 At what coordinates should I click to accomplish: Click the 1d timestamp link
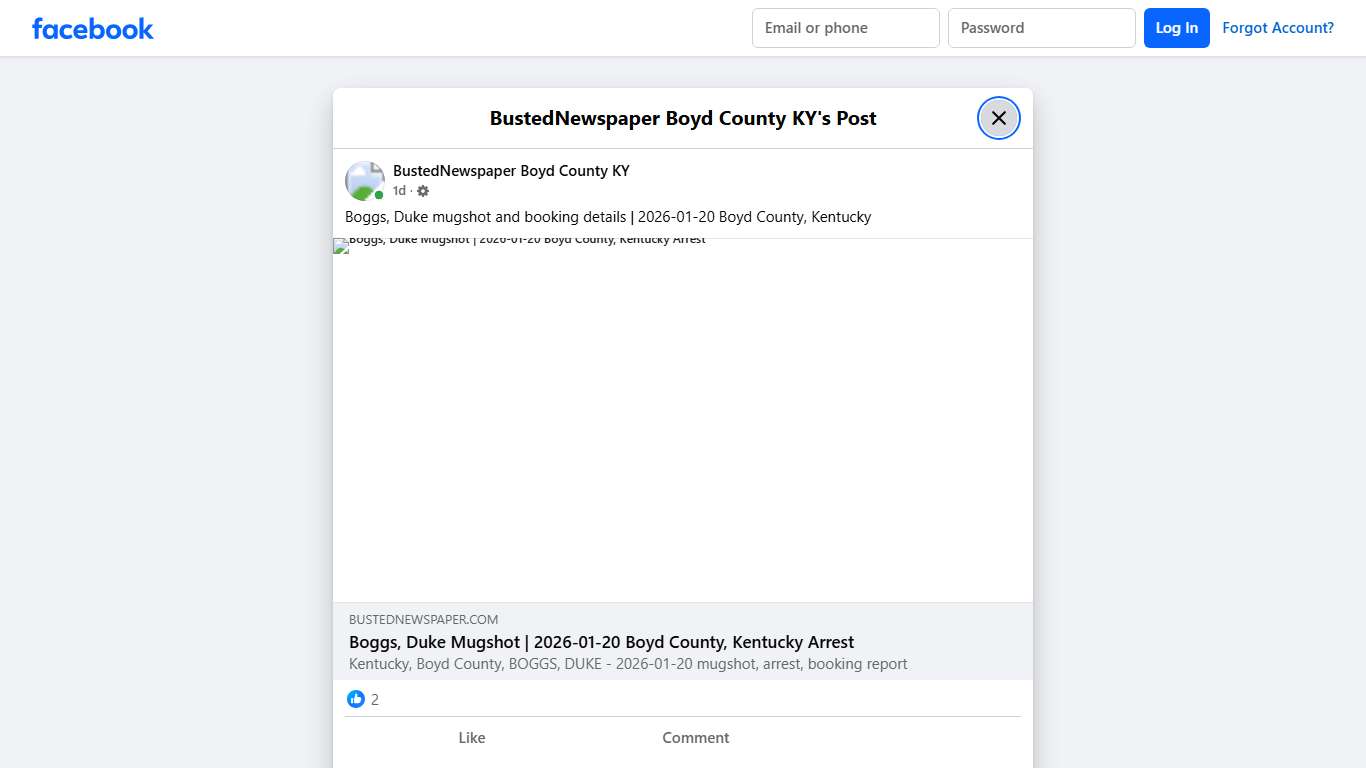pyautogui.click(x=398, y=190)
